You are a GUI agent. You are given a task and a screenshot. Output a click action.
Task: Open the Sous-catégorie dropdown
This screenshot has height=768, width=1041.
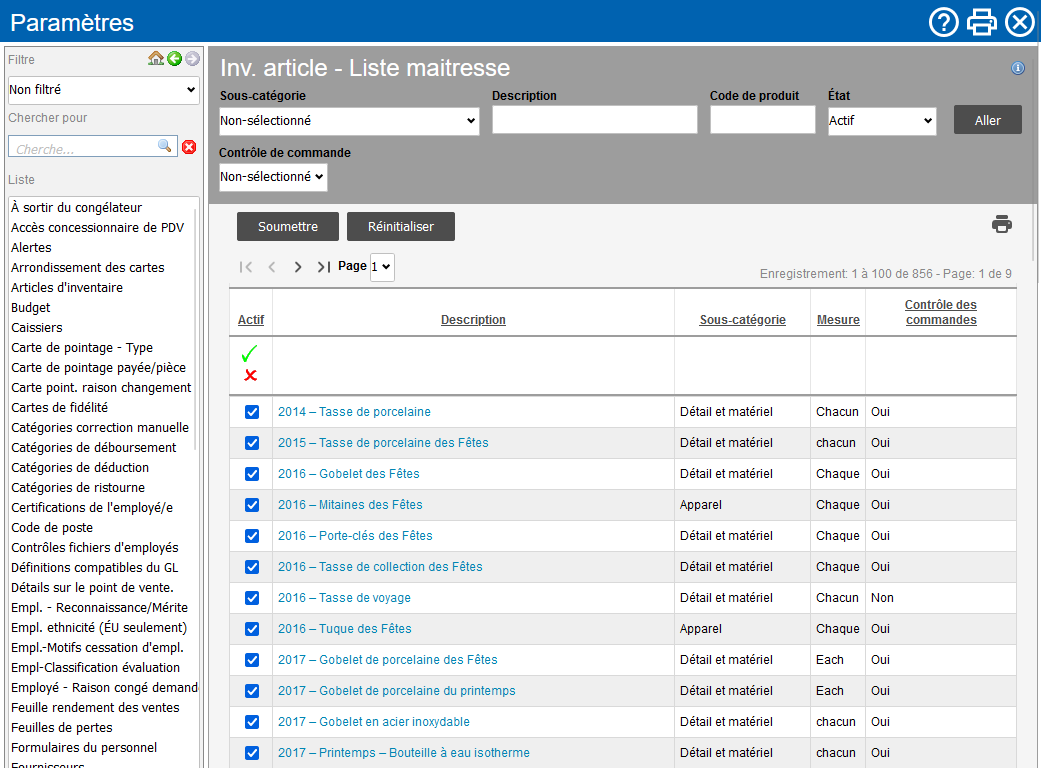point(349,121)
